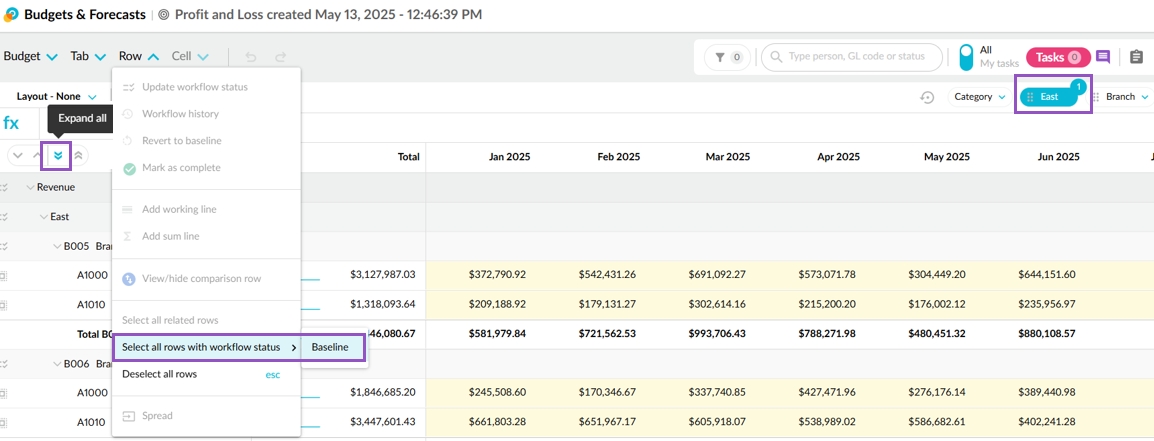This screenshot has width=1154, height=441.
Task: Open the comments speech bubble icon
Action: coord(1103,57)
